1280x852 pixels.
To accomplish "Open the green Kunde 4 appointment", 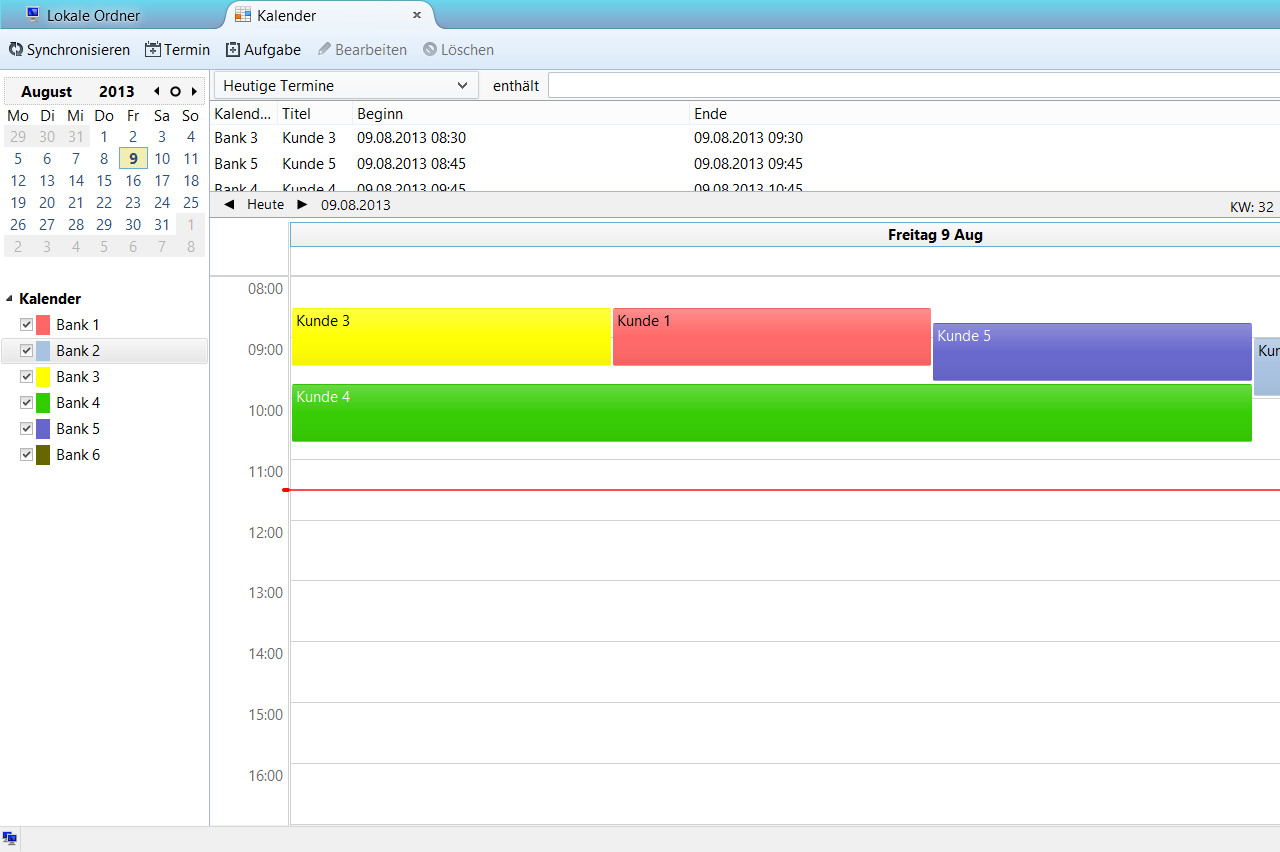I will (x=772, y=413).
